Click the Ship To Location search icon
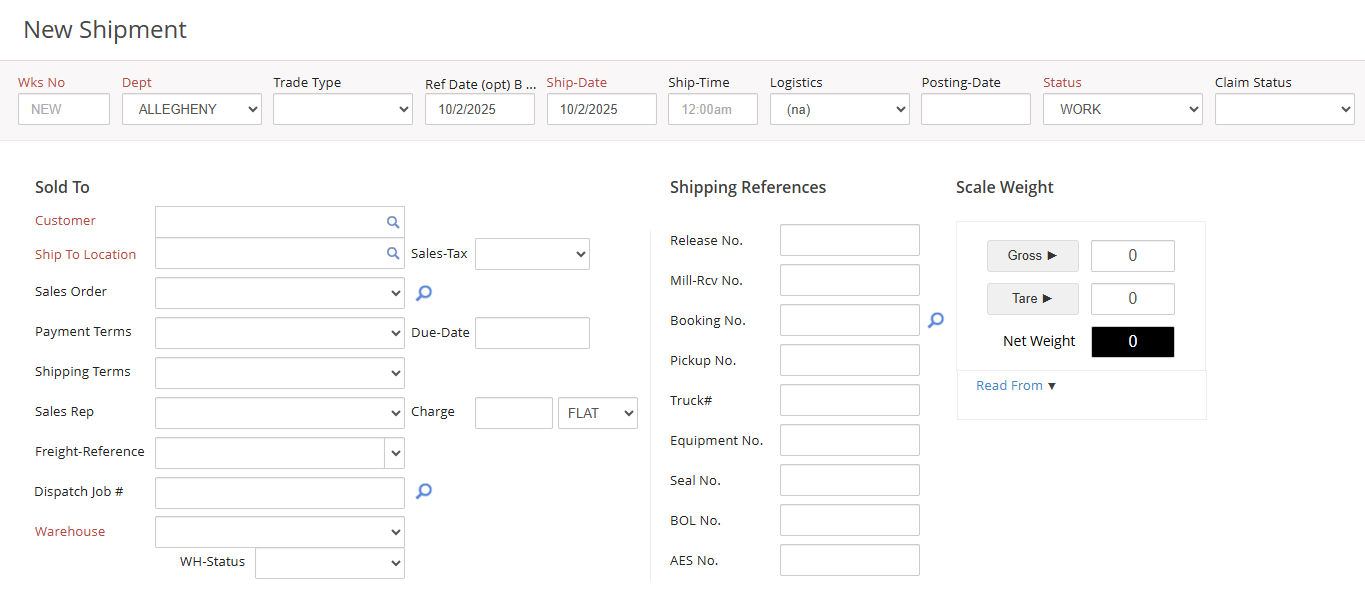1365x591 pixels. (393, 254)
